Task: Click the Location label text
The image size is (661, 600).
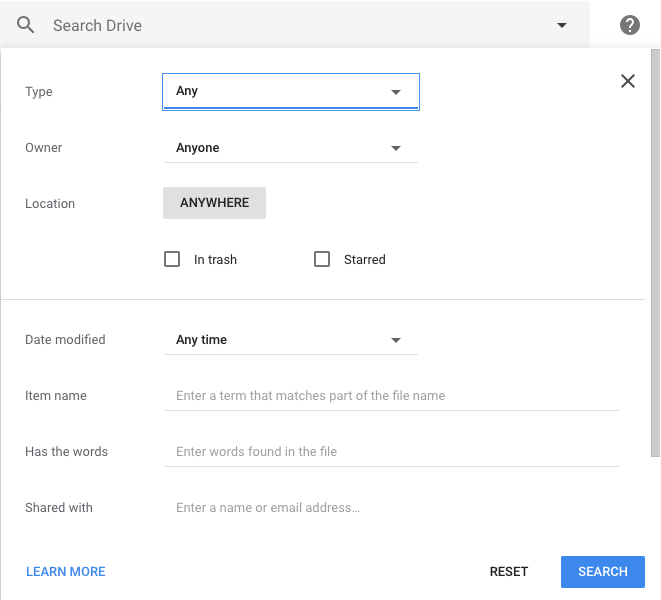Action: [50, 204]
